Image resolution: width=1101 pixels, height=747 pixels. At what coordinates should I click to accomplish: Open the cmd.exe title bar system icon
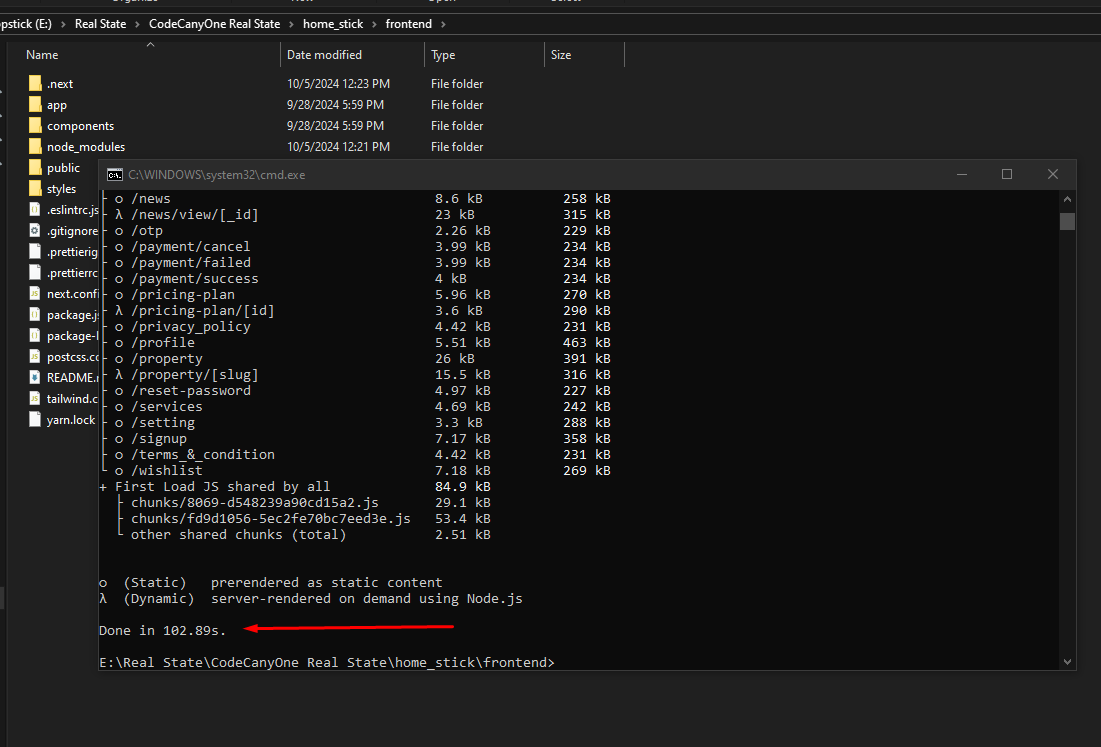pyautogui.click(x=114, y=175)
